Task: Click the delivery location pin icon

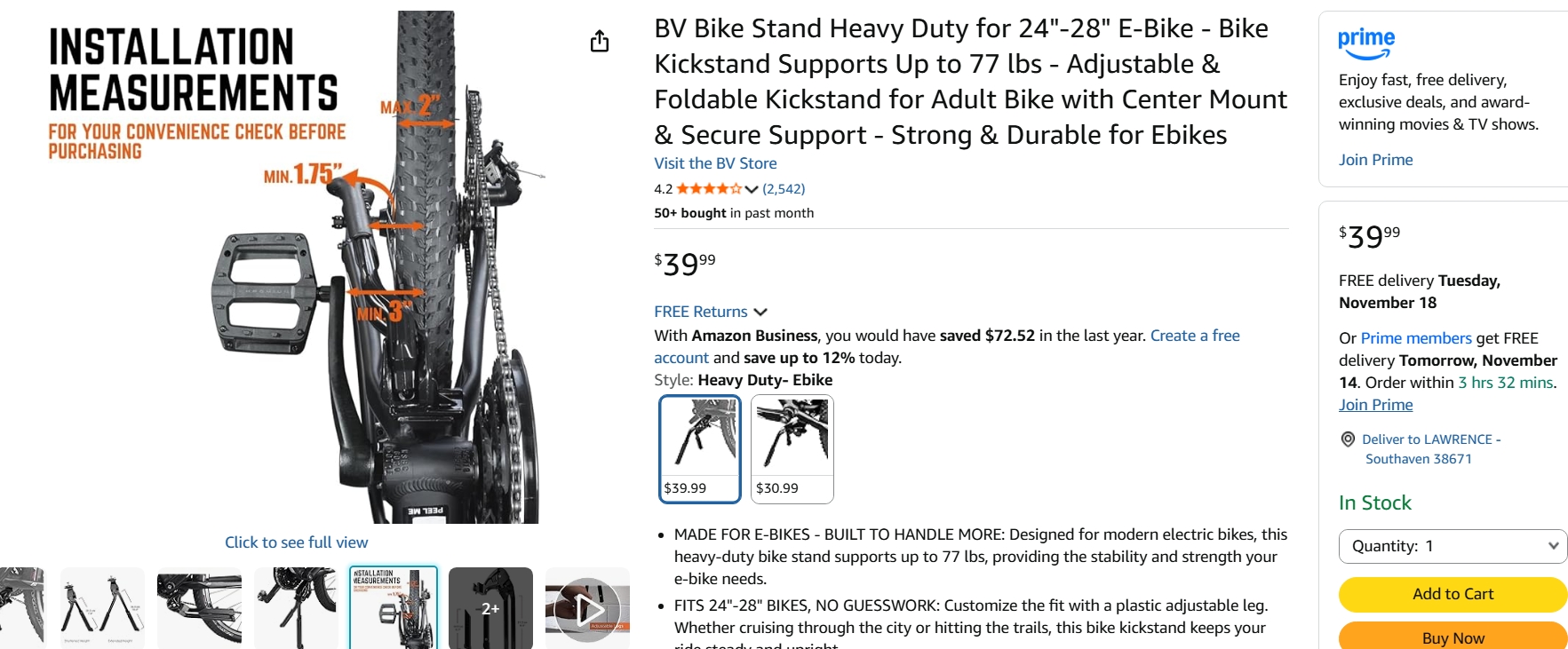Action: pos(1347,439)
